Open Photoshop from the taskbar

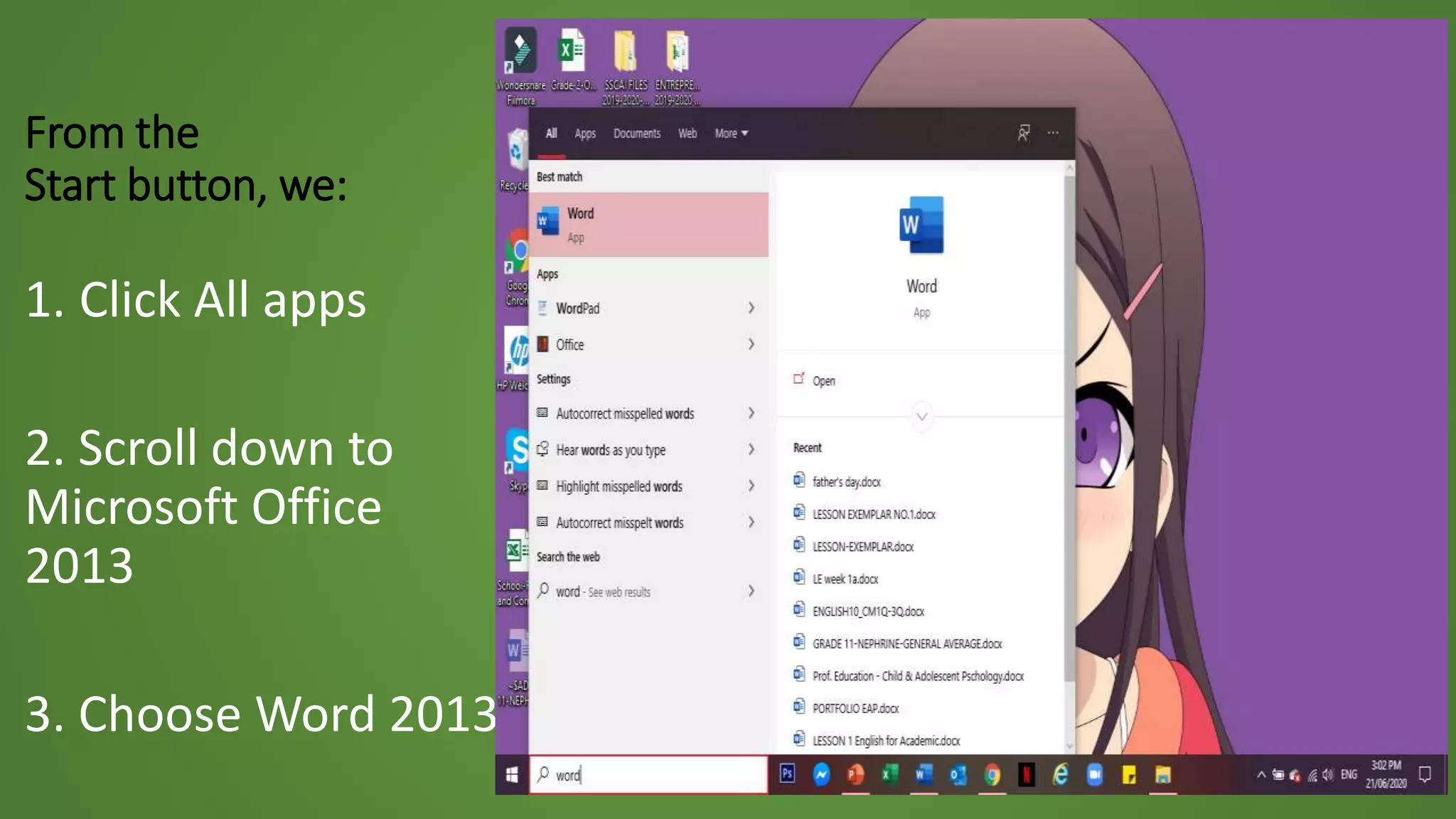pyautogui.click(x=787, y=773)
